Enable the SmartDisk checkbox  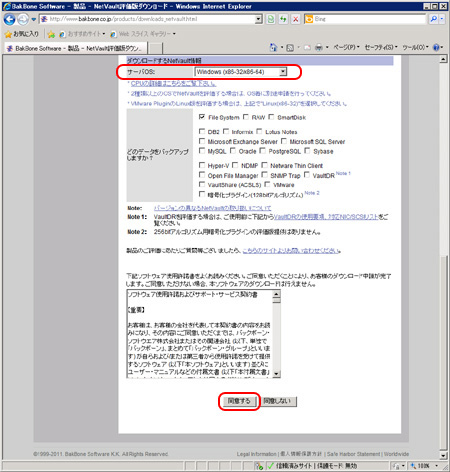tap(271, 117)
